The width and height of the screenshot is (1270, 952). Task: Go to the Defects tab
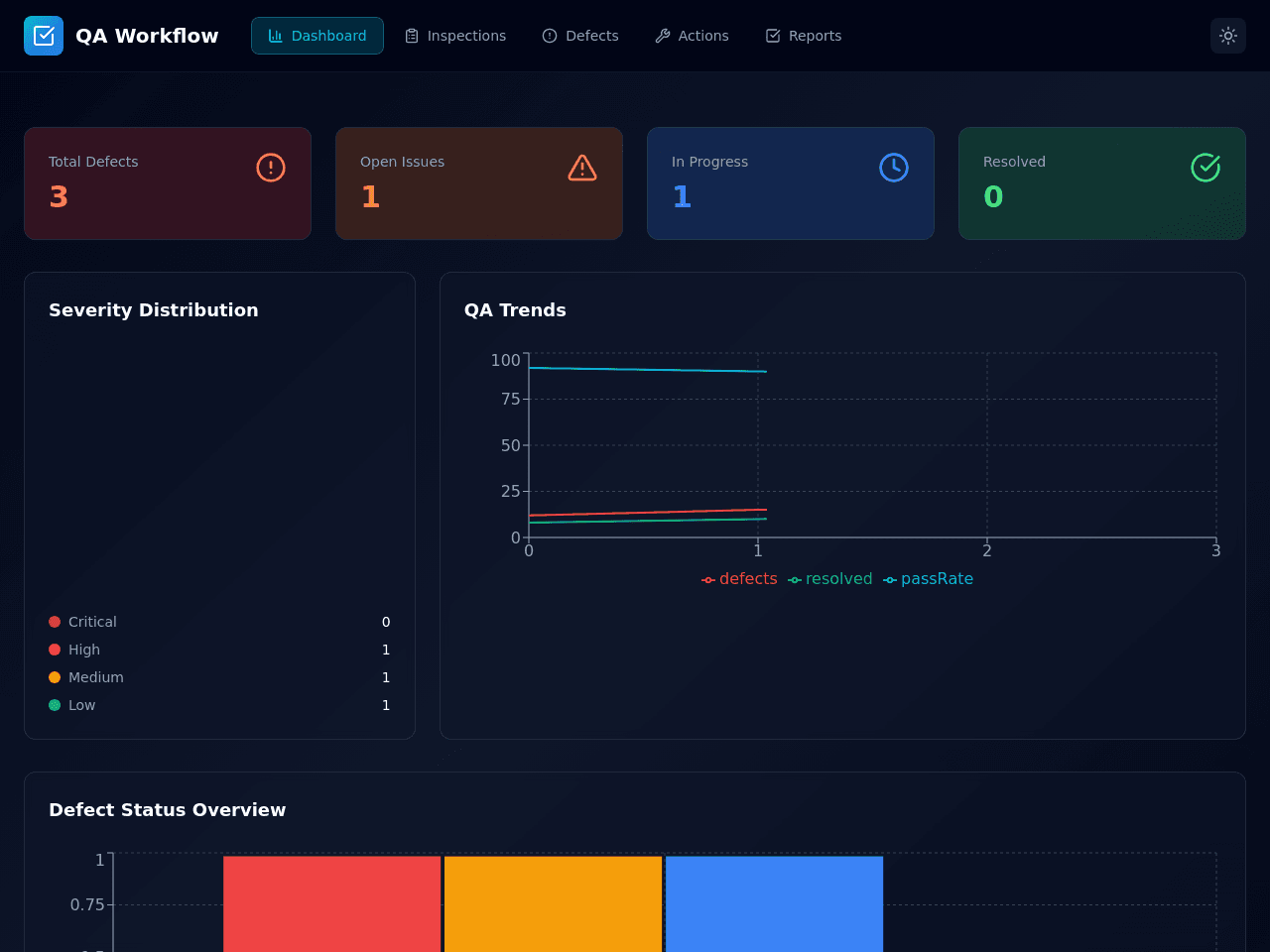(x=580, y=36)
